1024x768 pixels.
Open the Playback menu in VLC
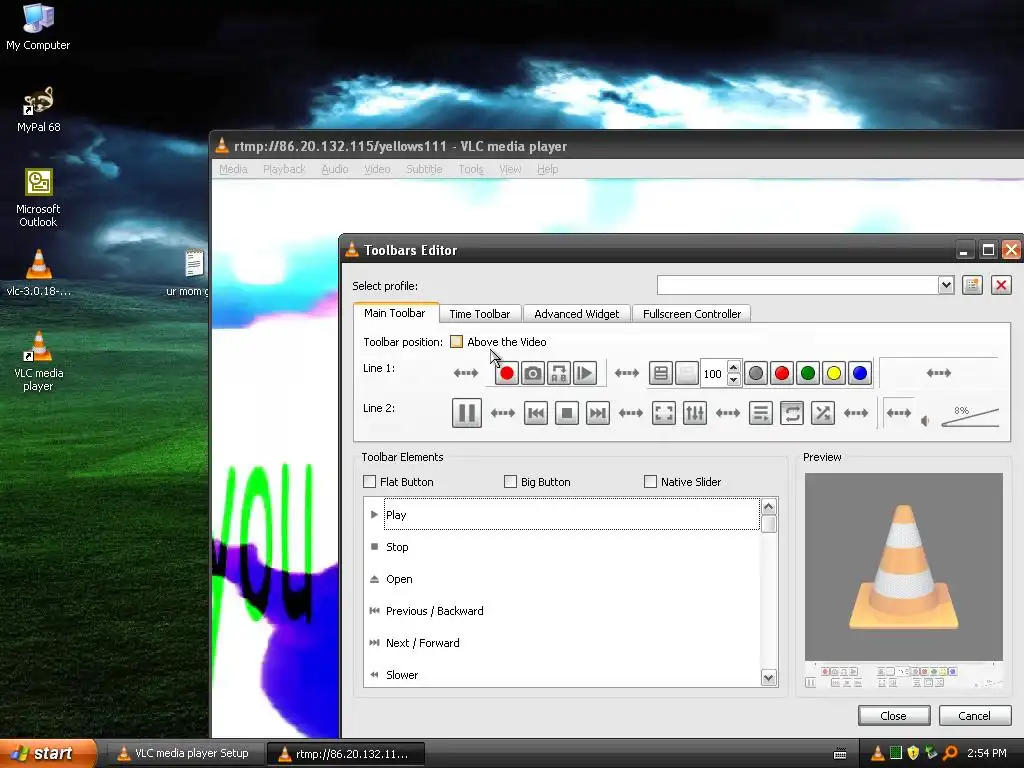[284, 169]
